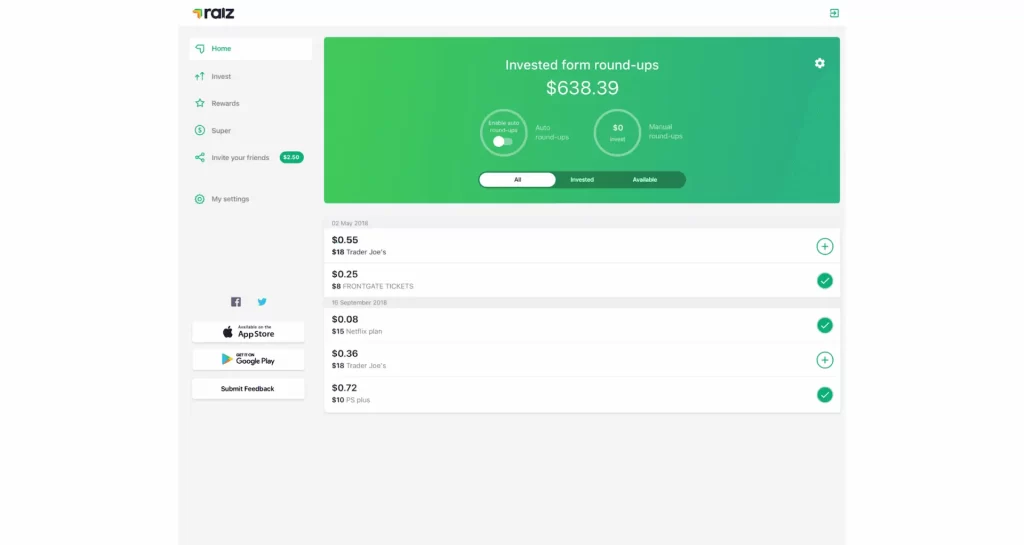Click the 'Netflix plan' merchant text
This screenshot has width=1024, height=545.
click(364, 332)
